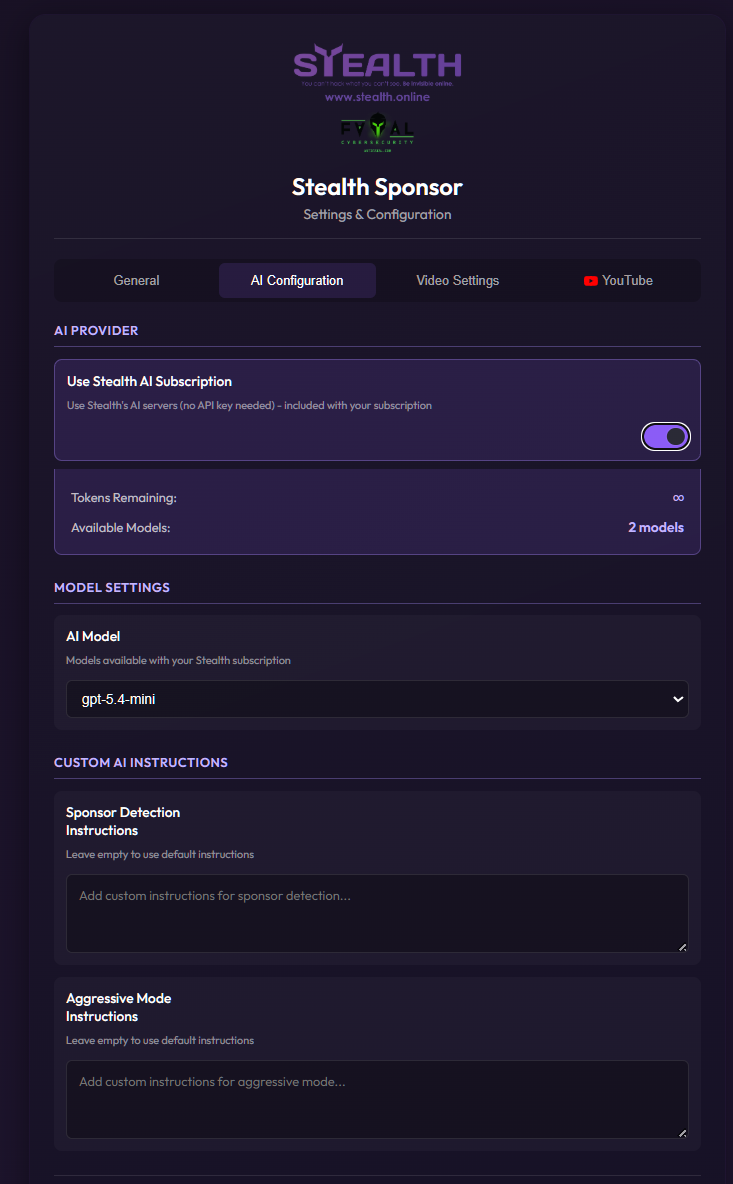This screenshot has height=1184, width=733.
Task: Click the red YouTube play icon
Action: pyautogui.click(x=591, y=281)
